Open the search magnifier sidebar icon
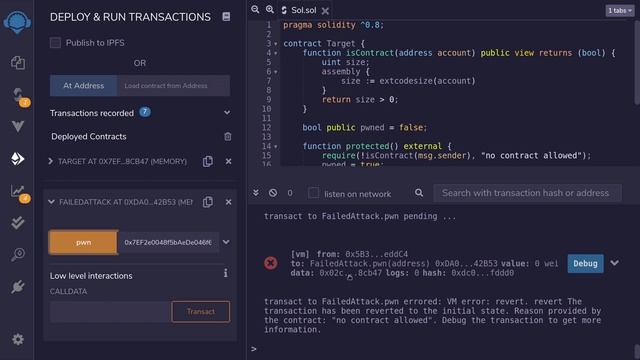640x360 pixels. pos(18,254)
